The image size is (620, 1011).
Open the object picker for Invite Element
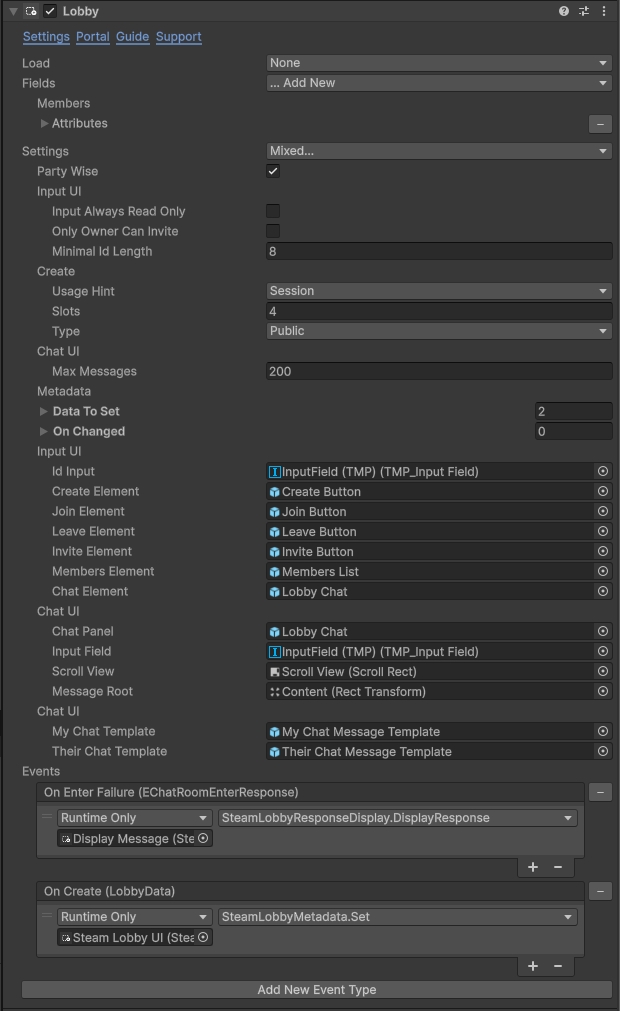tap(604, 551)
